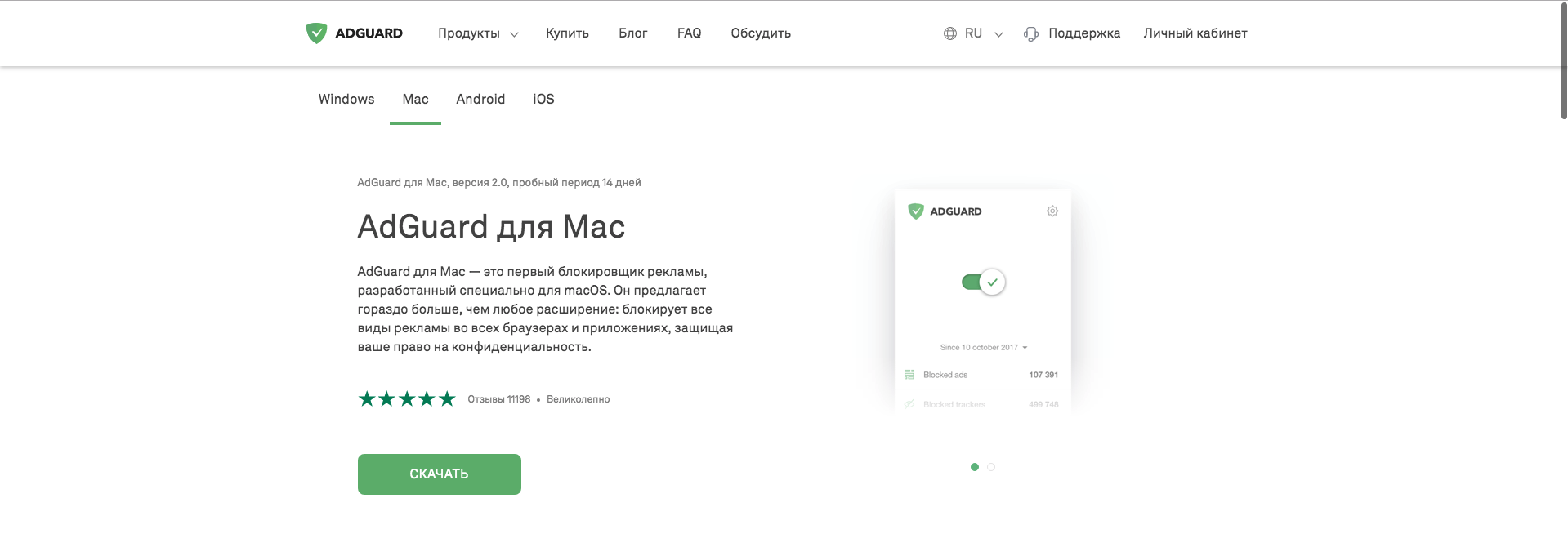Toggle the AdGuard protection switch

tap(983, 282)
